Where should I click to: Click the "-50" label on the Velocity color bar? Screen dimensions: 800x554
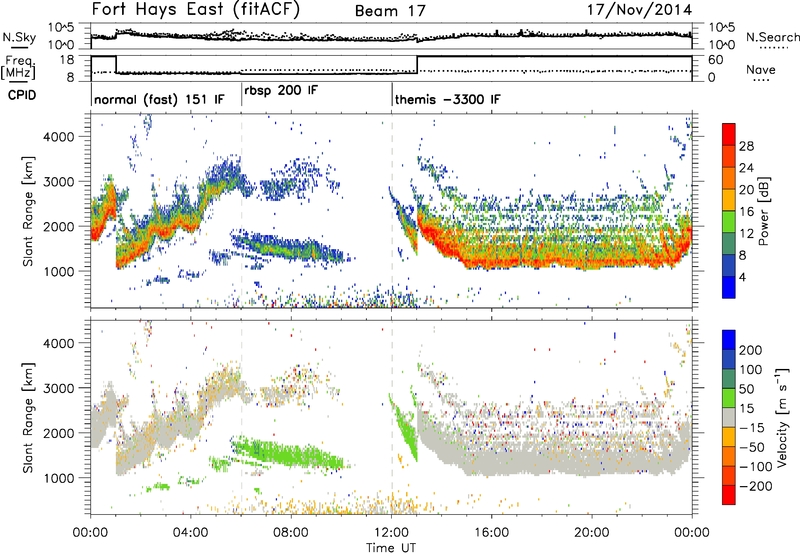[x=751, y=447]
